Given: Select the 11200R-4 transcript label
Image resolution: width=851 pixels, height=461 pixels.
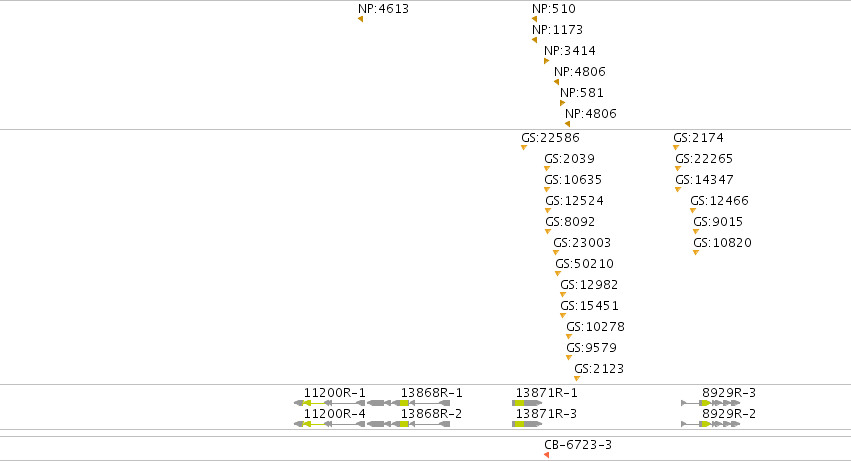Looking at the screenshot, I should click(x=334, y=414).
